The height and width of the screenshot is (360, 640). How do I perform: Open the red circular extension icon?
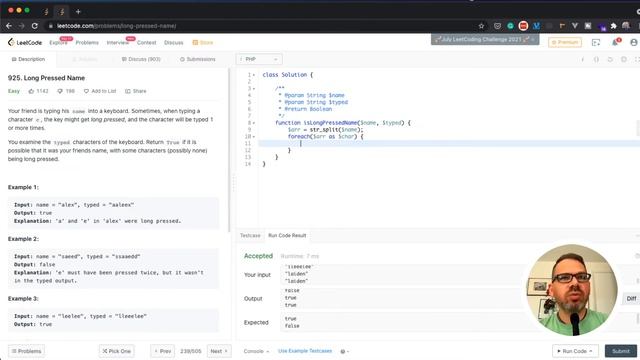click(x=523, y=26)
